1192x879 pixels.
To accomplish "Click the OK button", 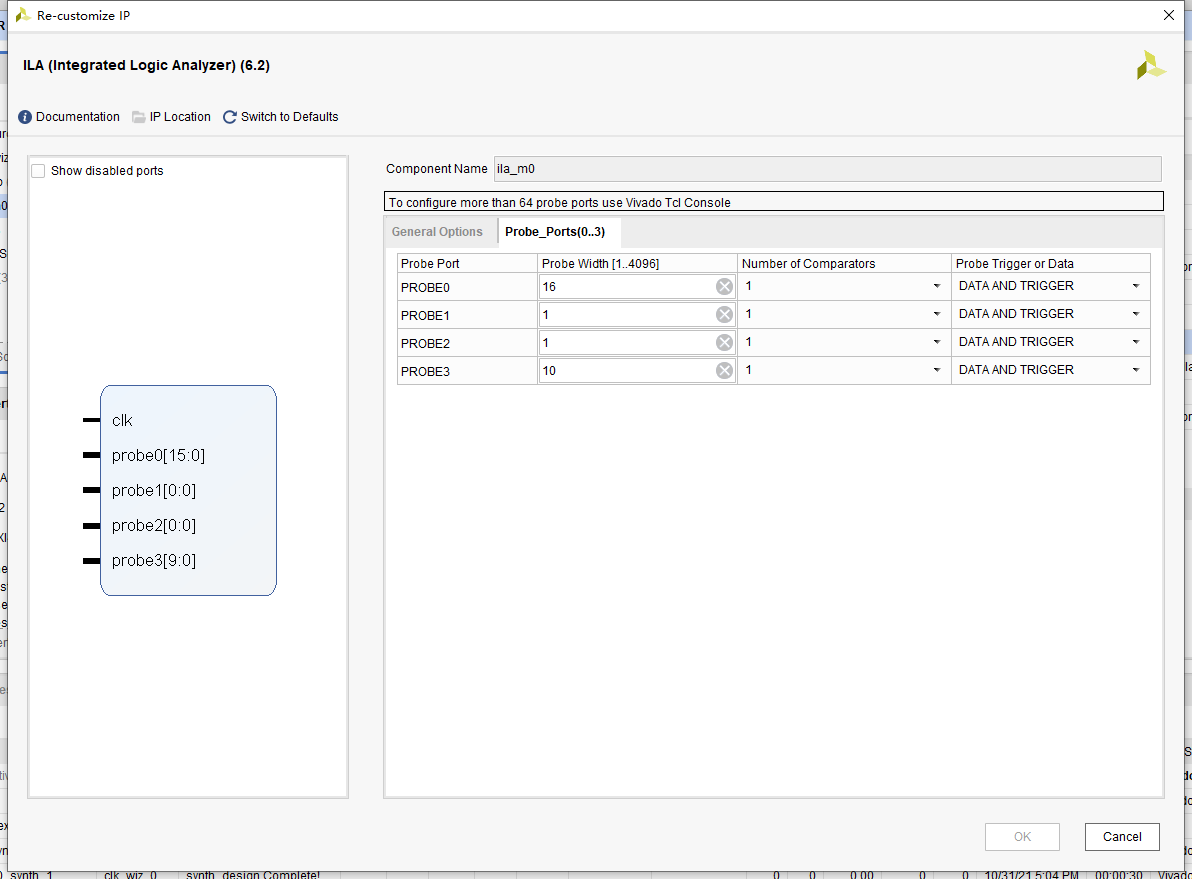I will [1022, 836].
